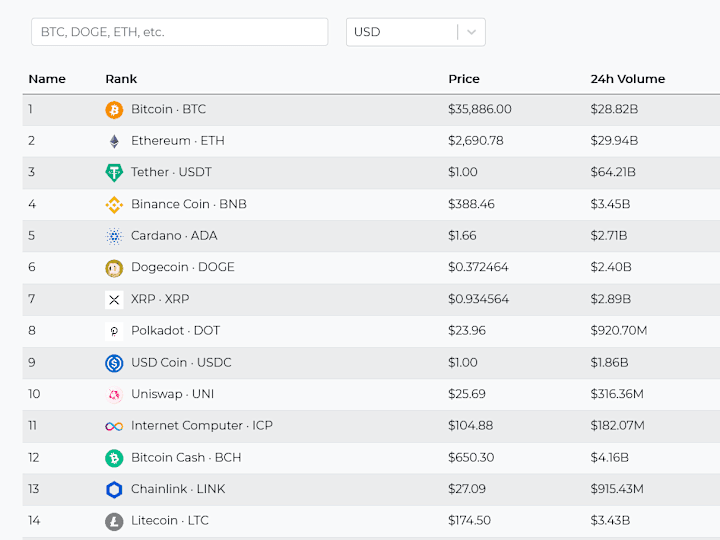720x540 pixels.
Task: Click the Uniswap volume $316.36M
Action: click(617, 394)
